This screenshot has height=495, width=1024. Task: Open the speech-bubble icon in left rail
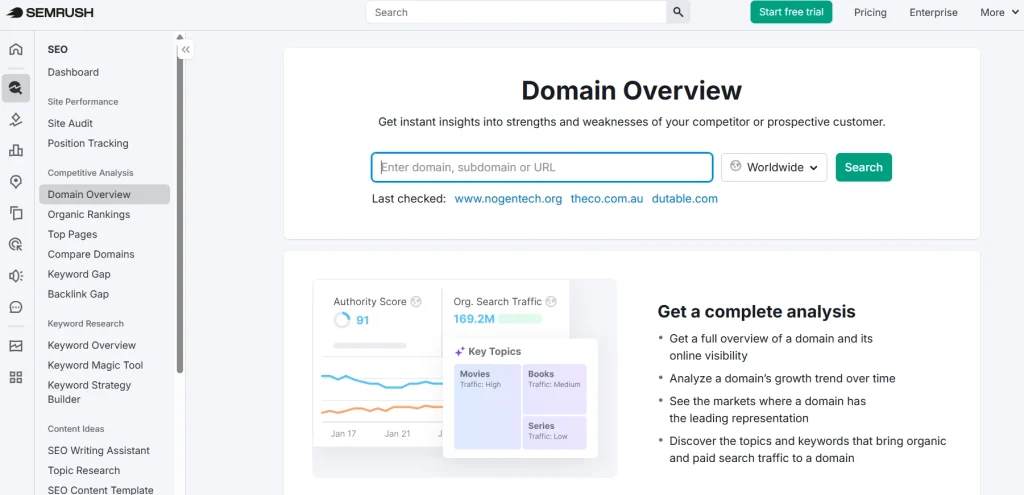(x=16, y=307)
